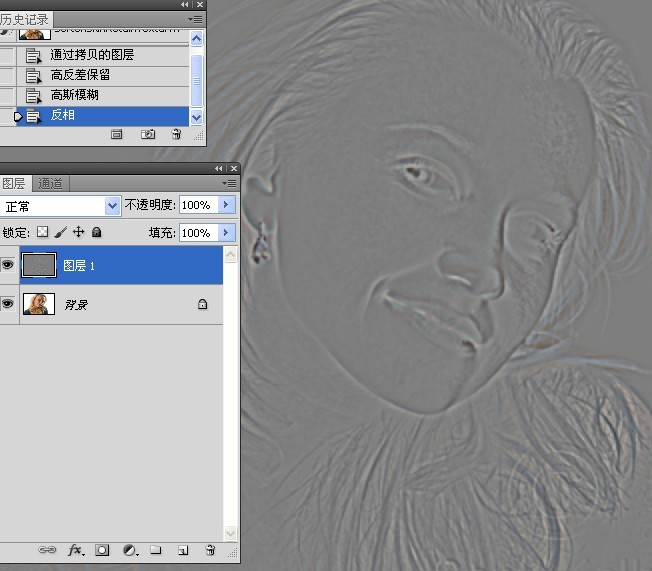Collapse the History panel with double arrows
This screenshot has height=571, width=652.
click(x=184, y=5)
